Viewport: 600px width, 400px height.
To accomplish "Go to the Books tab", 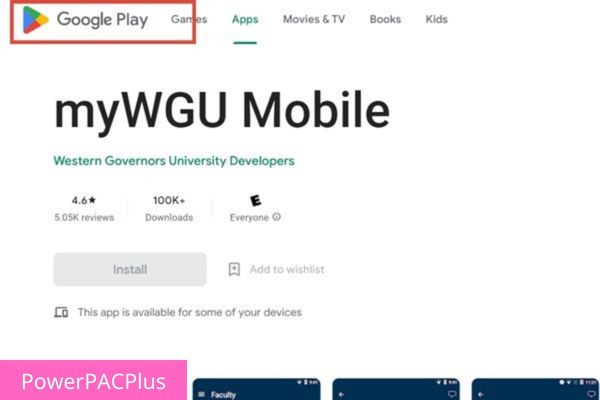I will [x=385, y=19].
